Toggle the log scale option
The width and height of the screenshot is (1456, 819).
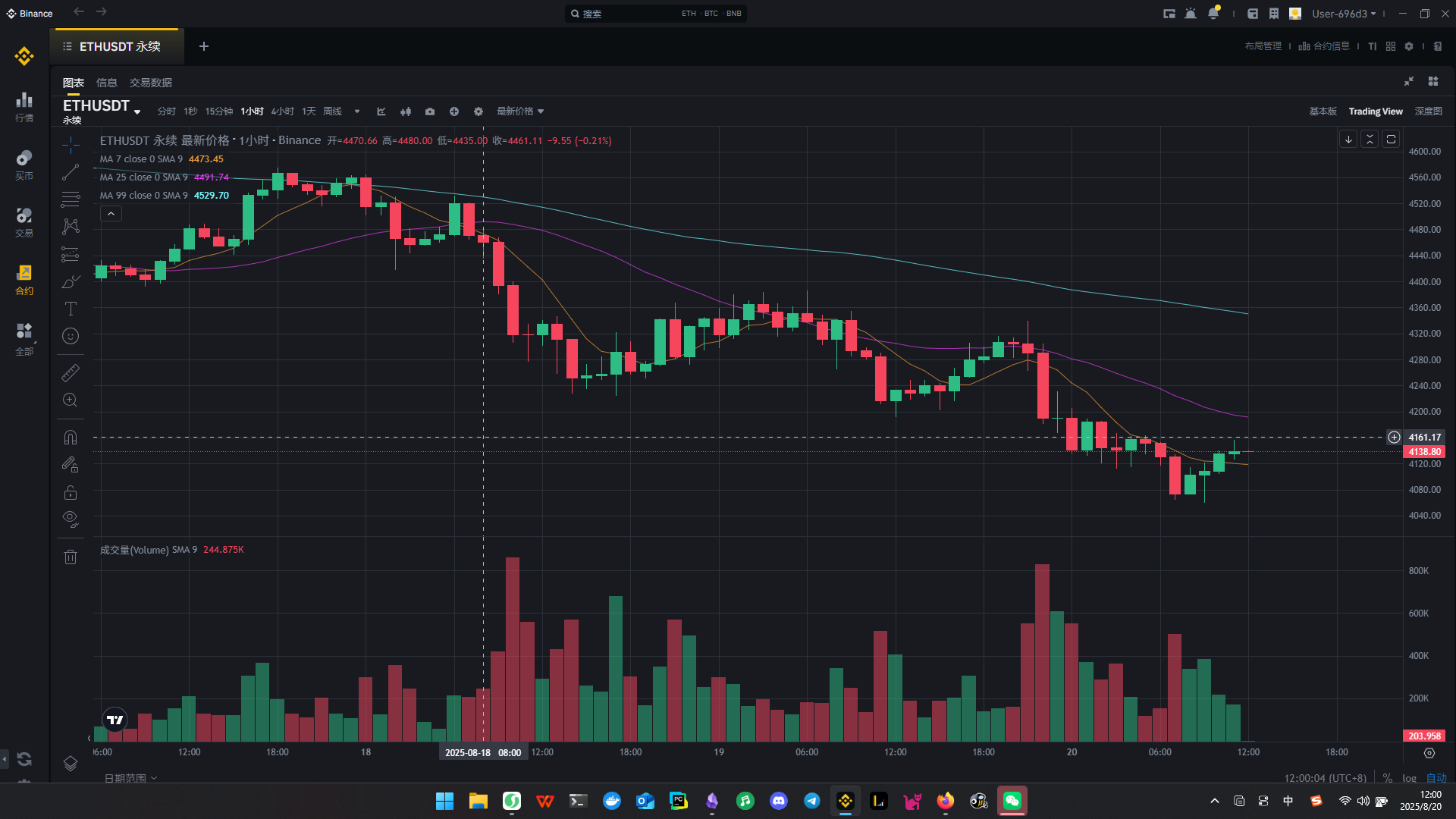point(1409,778)
